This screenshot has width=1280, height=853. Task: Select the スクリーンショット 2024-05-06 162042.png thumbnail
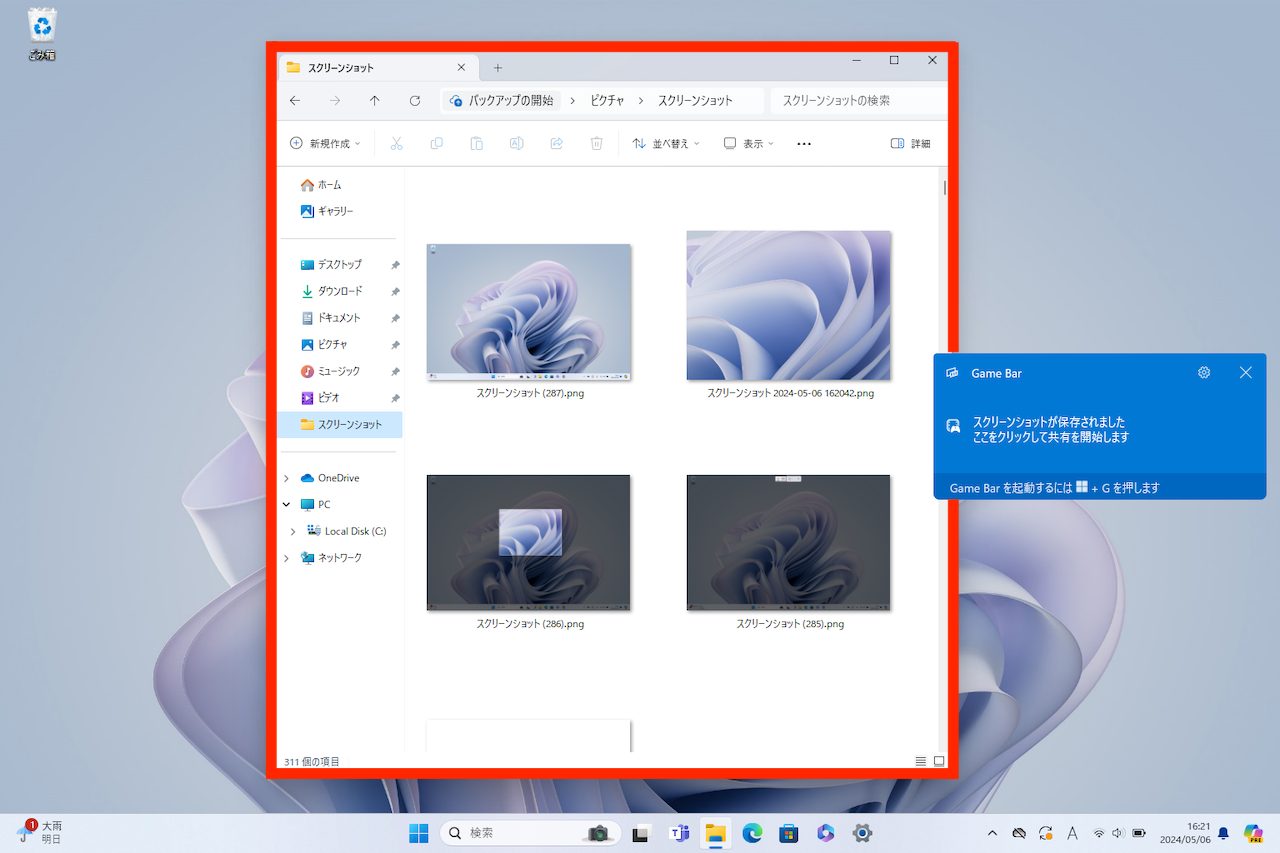(789, 306)
